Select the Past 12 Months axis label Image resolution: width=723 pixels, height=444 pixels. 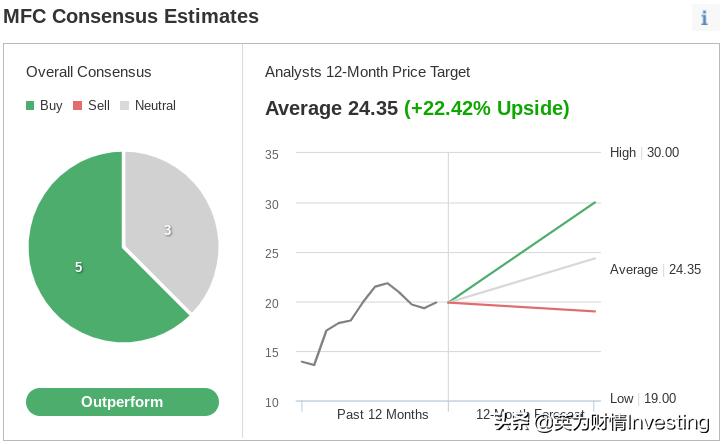coord(382,414)
